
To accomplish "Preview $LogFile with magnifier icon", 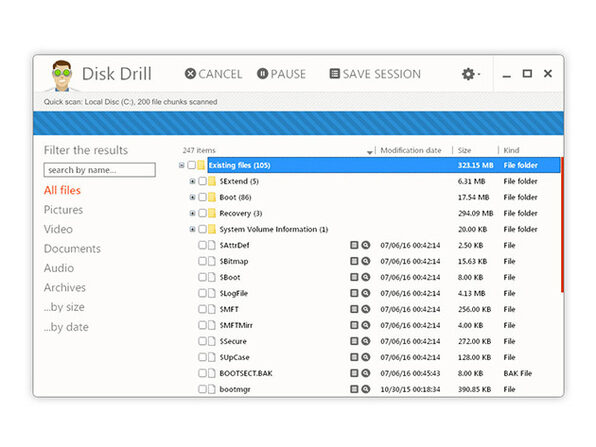I will click(366, 293).
